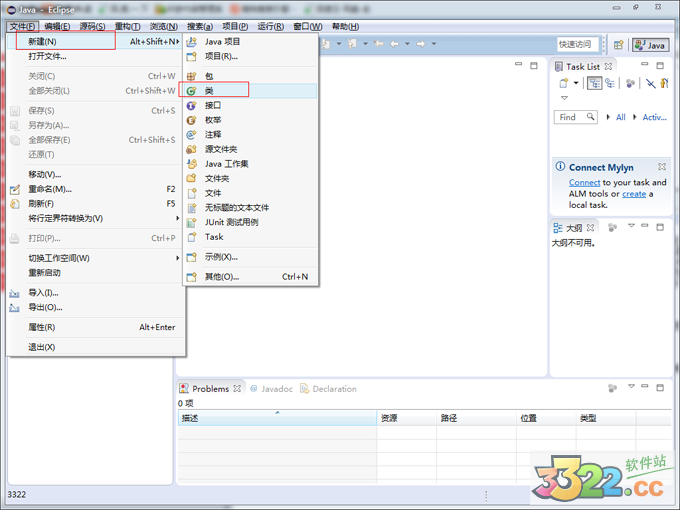Toggle Categorized view in Task List

point(595,83)
